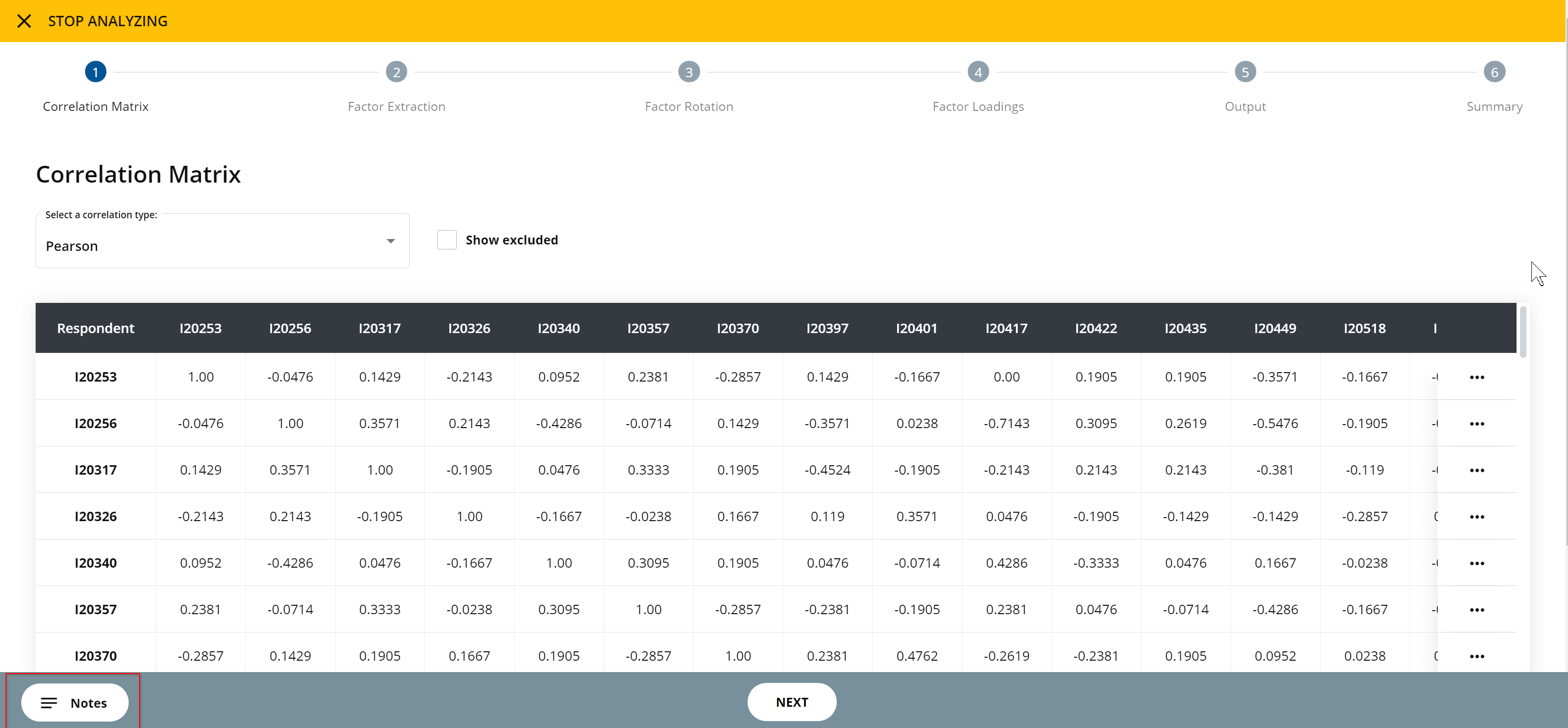Viewport: 1568px width, 728px height.
Task: Click the I20326 column header
Action: click(x=469, y=328)
